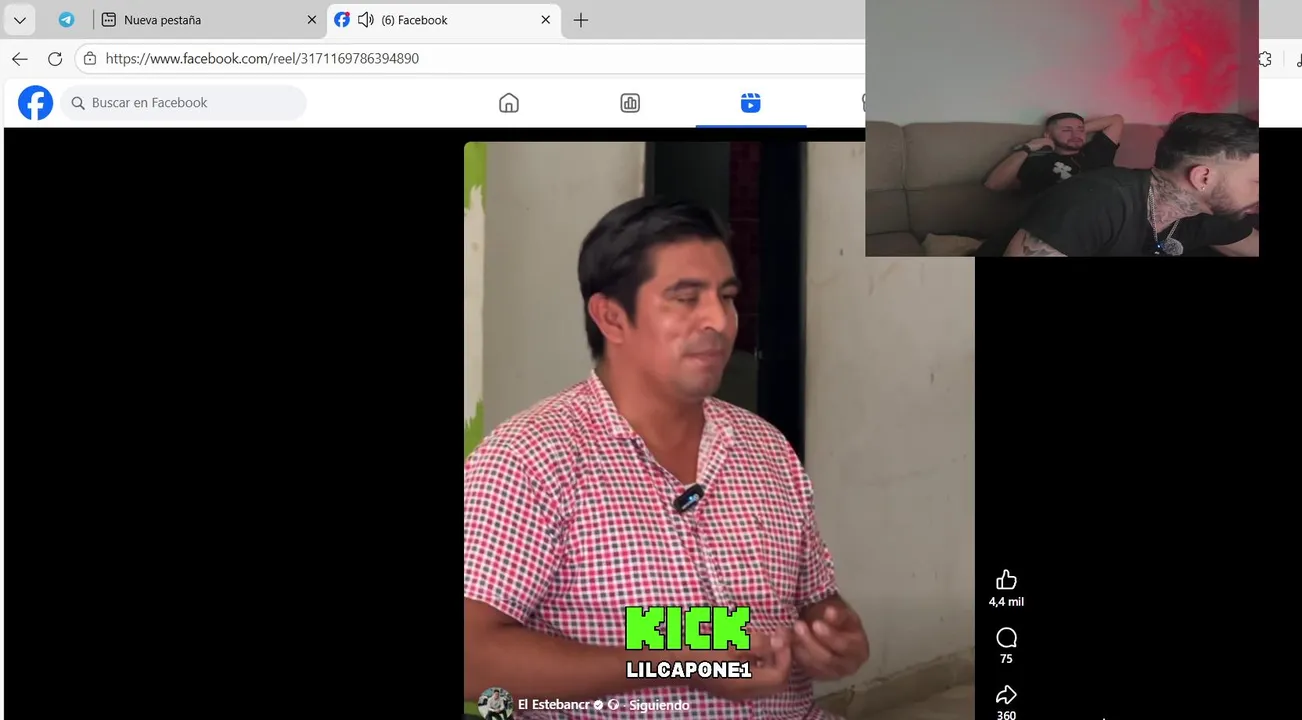
Task: Click the Siguiendo following button
Action: [659, 705]
